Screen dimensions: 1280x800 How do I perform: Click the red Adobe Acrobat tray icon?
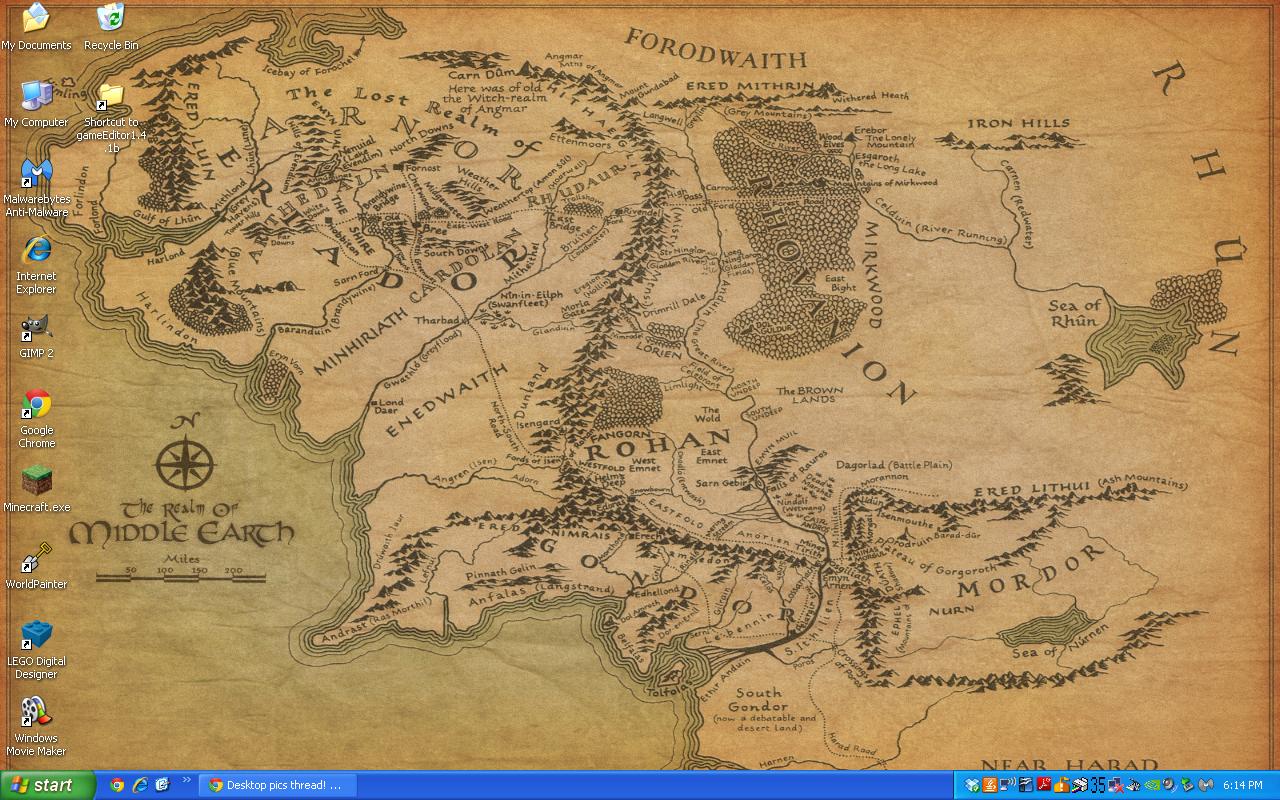[1044, 785]
